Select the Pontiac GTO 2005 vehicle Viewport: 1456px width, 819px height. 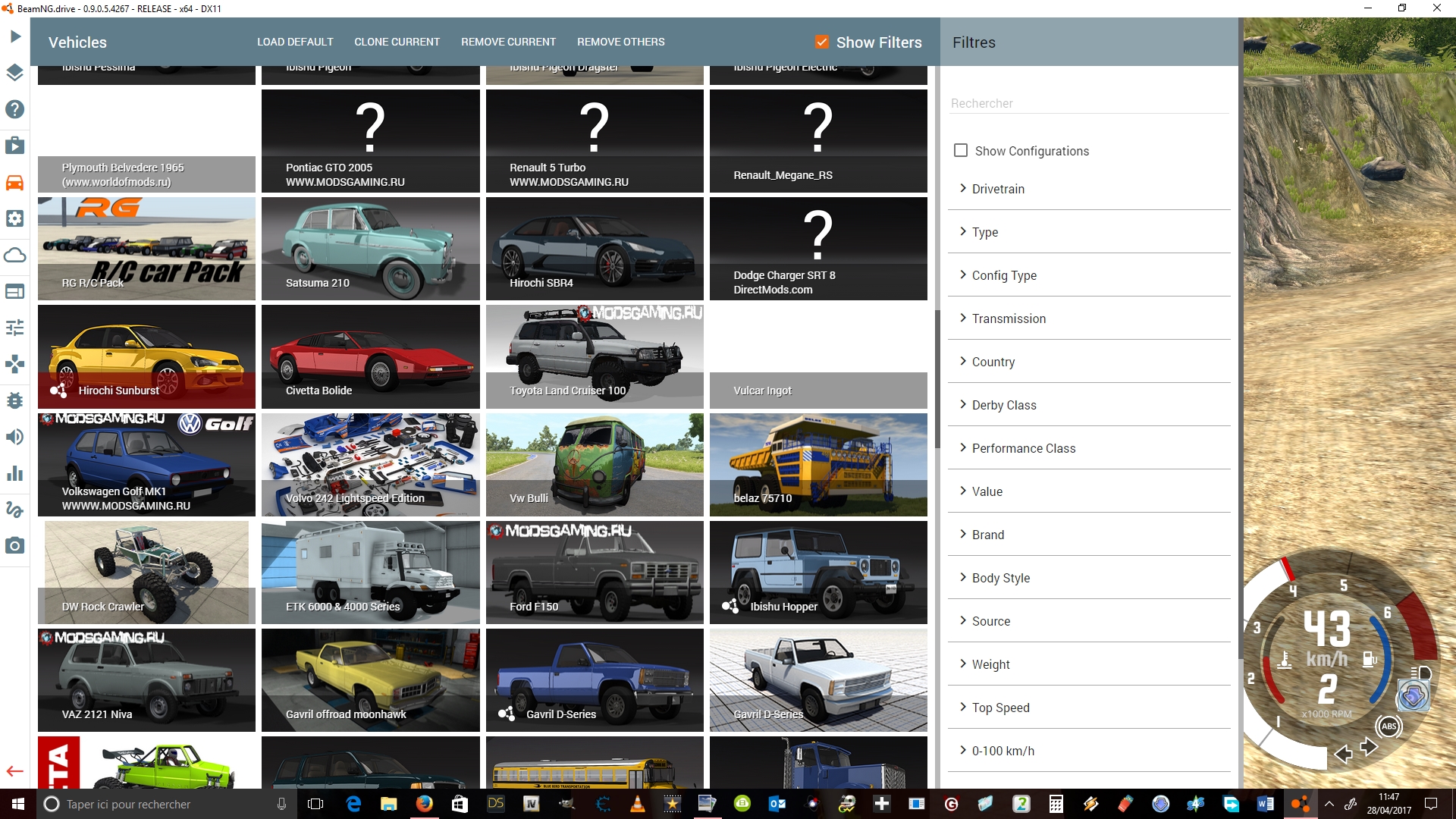pyautogui.click(x=370, y=141)
